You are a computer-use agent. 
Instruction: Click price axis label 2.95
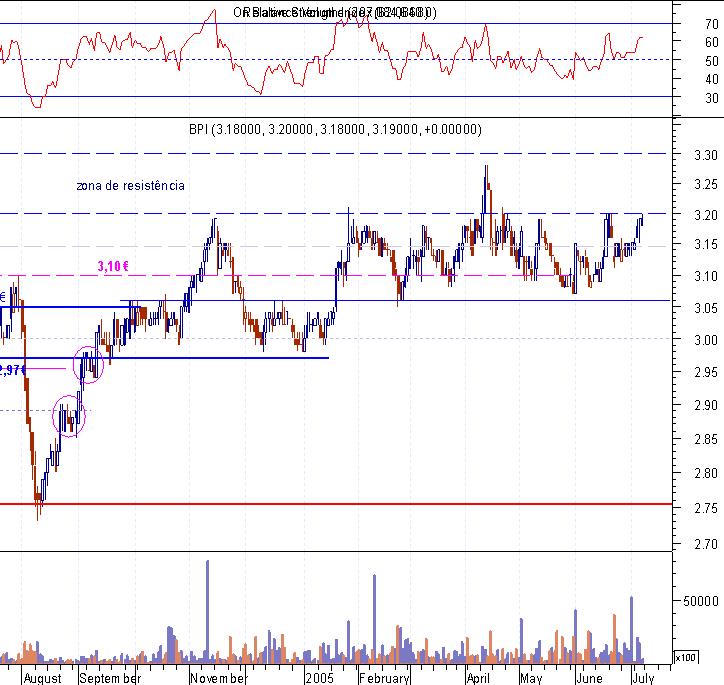pos(706,372)
